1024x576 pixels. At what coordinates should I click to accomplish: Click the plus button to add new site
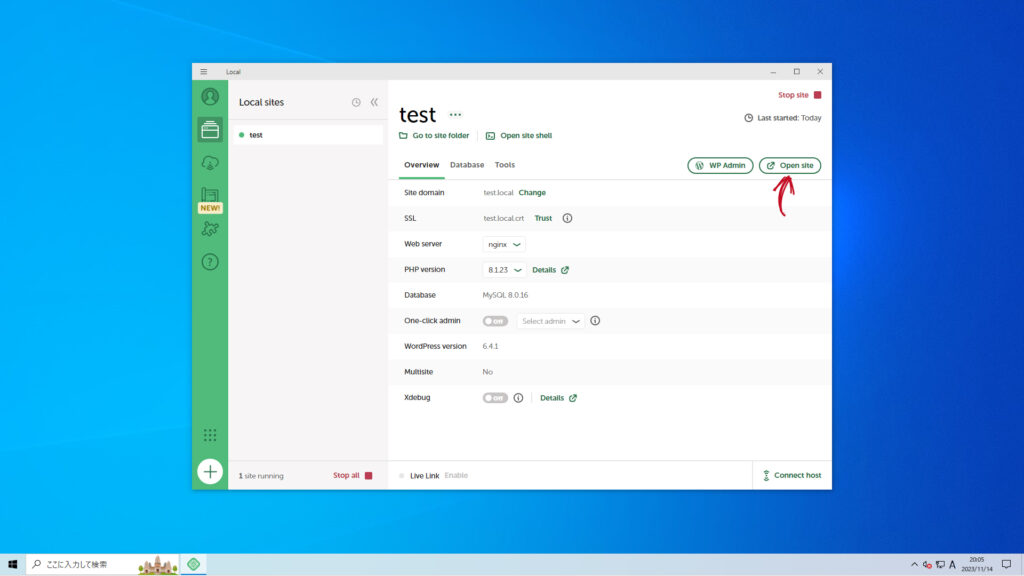[210, 472]
